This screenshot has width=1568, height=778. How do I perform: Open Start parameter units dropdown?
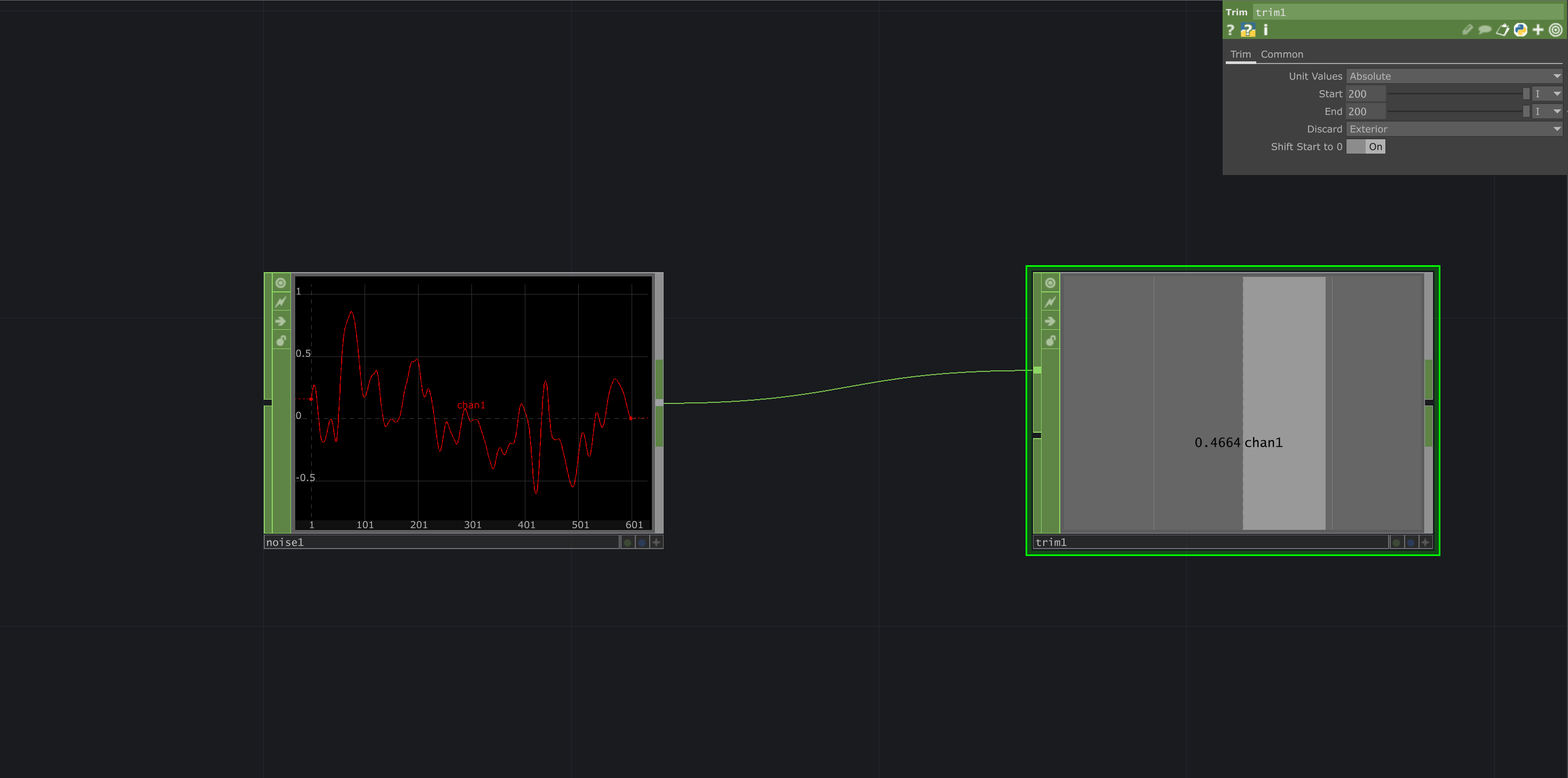click(1547, 94)
